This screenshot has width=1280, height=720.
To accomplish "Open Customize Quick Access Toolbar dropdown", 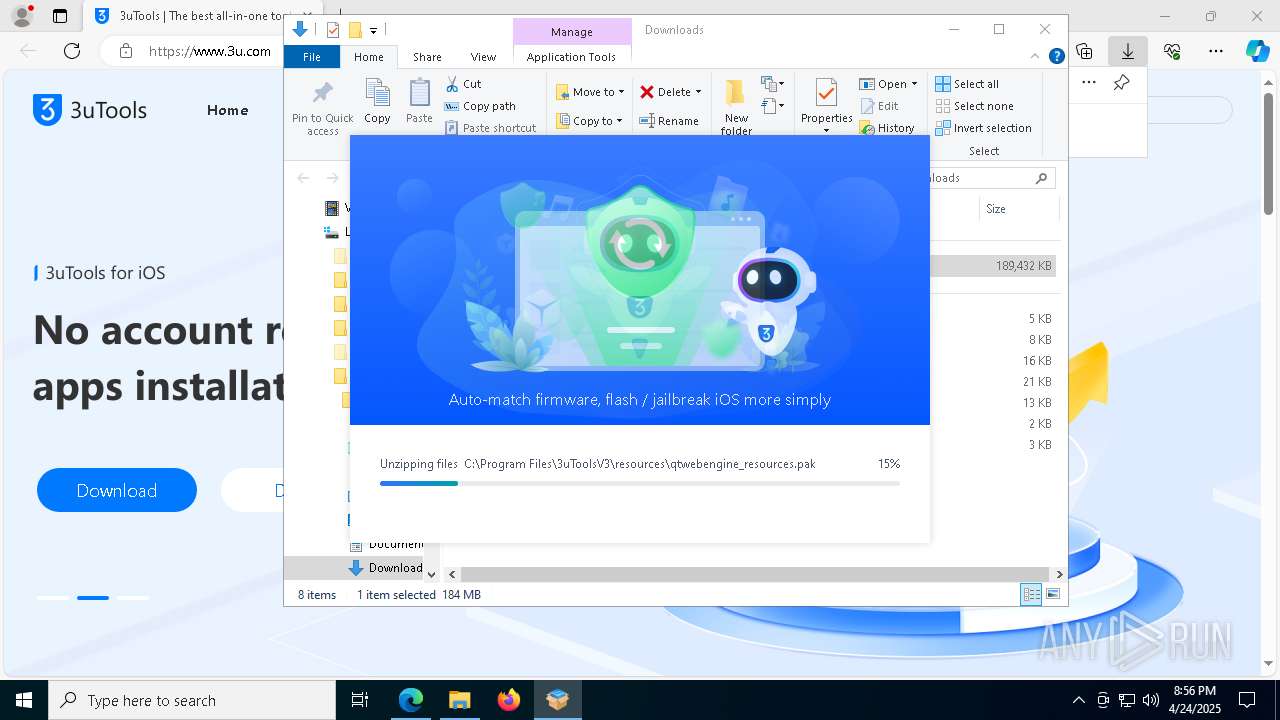I will point(373,30).
